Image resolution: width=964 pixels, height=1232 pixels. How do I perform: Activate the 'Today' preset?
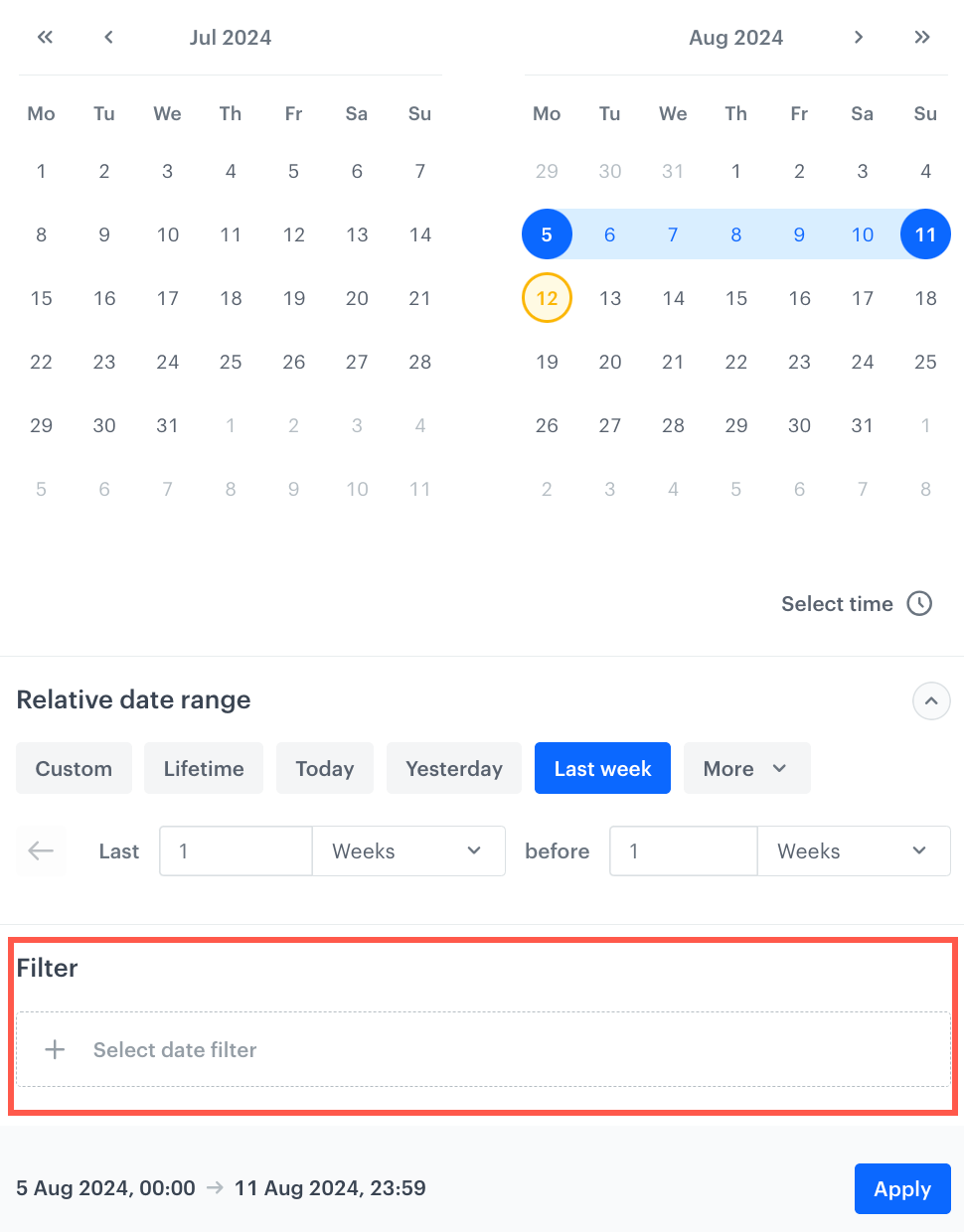pos(324,768)
